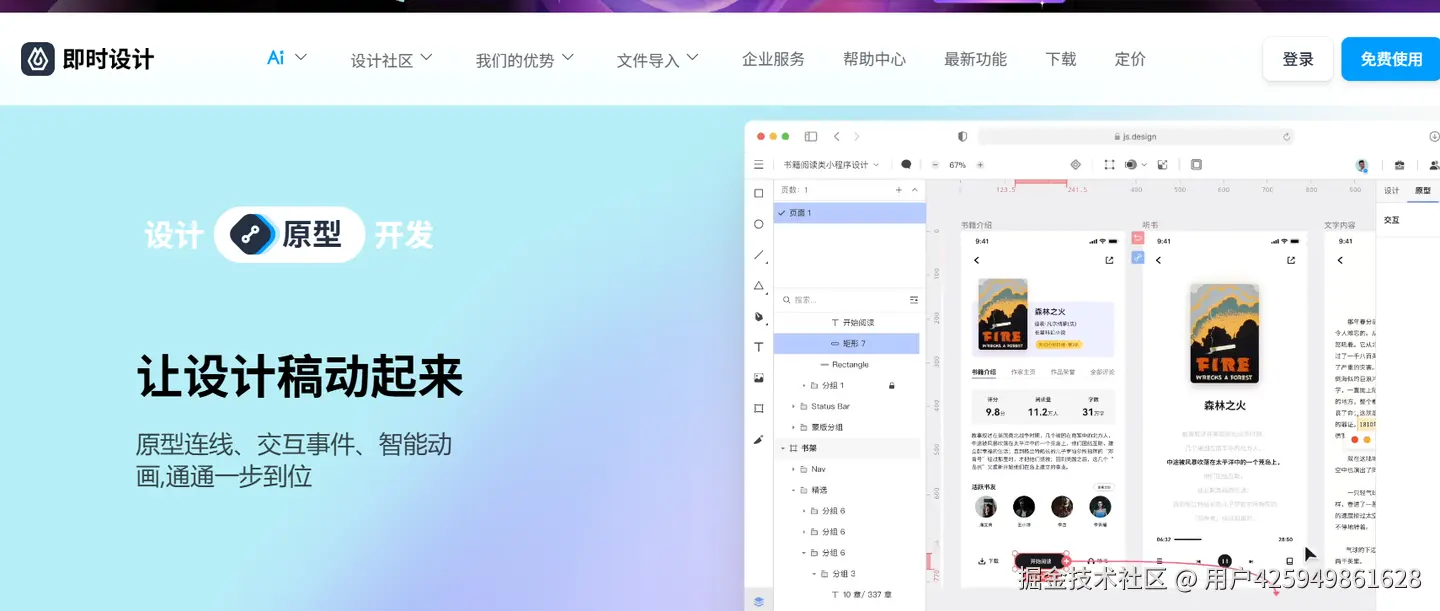Go back with browser back arrow

[837, 136]
